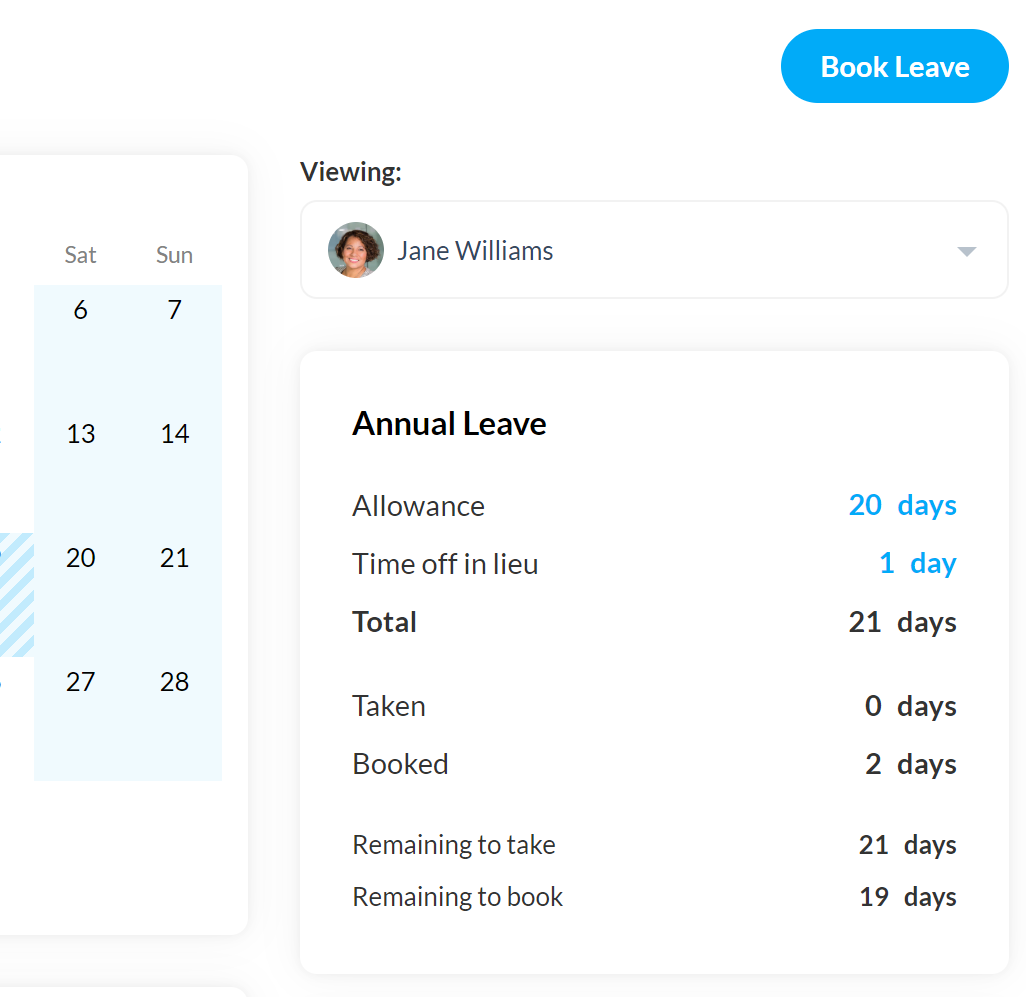This screenshot has height=997, width=1026.
Task: Select the 27th on the calendar
Action: (80, 718)
